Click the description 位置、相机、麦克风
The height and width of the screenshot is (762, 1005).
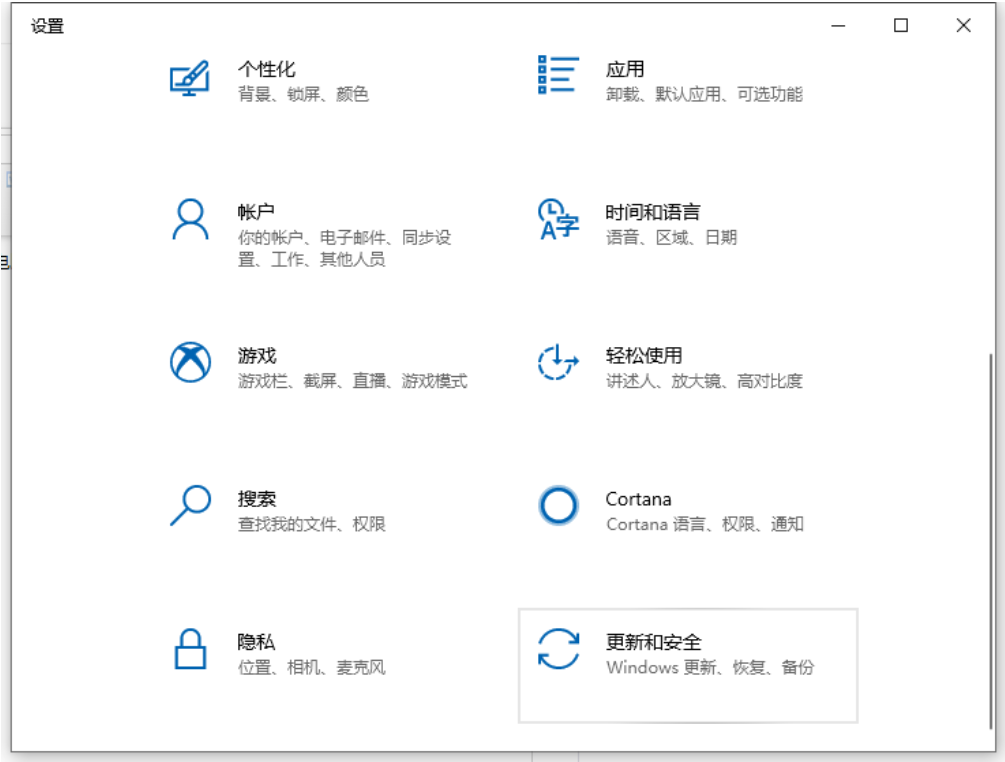click(311, 668)
